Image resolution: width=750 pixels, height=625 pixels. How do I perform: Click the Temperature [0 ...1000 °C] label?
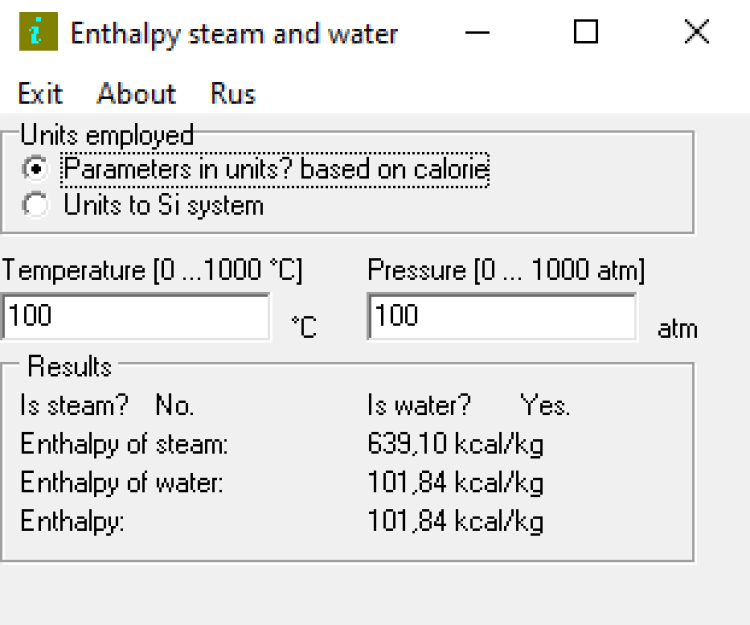[x=152, y=270]
